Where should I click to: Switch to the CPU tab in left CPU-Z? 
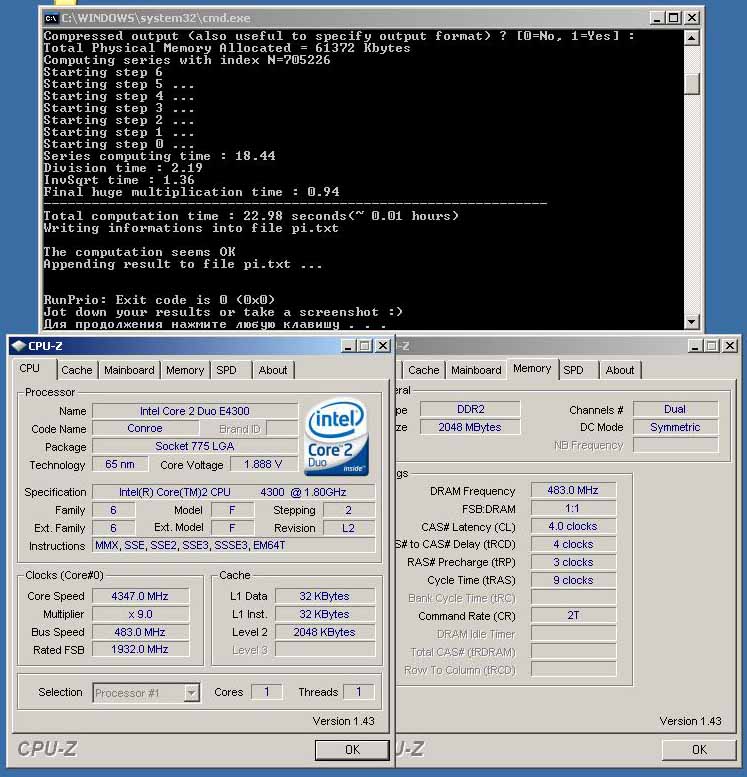point(30,368)
